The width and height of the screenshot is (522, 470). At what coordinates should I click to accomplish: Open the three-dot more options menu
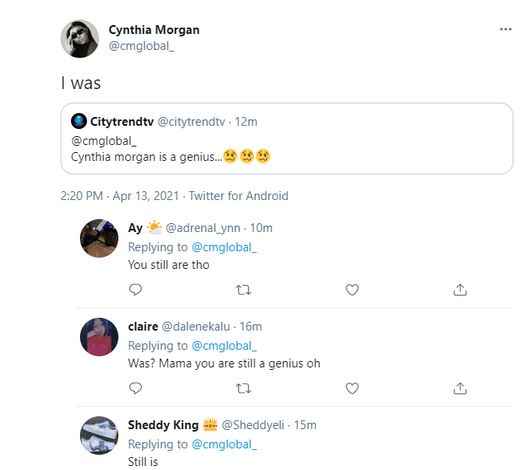(x=505, y=29)
